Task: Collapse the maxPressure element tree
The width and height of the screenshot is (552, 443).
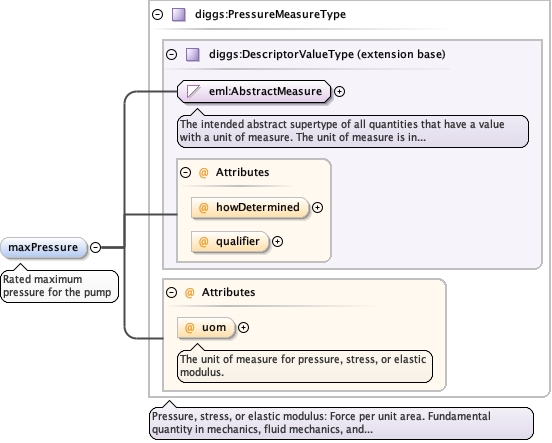Action: point(95,248)
